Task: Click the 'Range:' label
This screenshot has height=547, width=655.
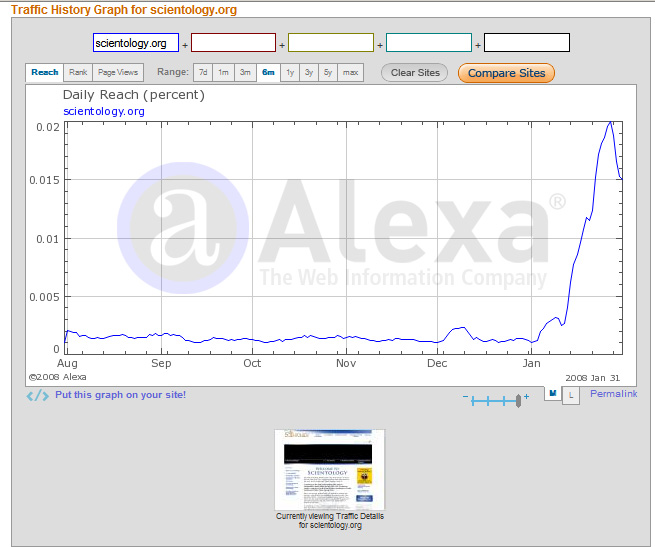Action: tap(173, 72)
